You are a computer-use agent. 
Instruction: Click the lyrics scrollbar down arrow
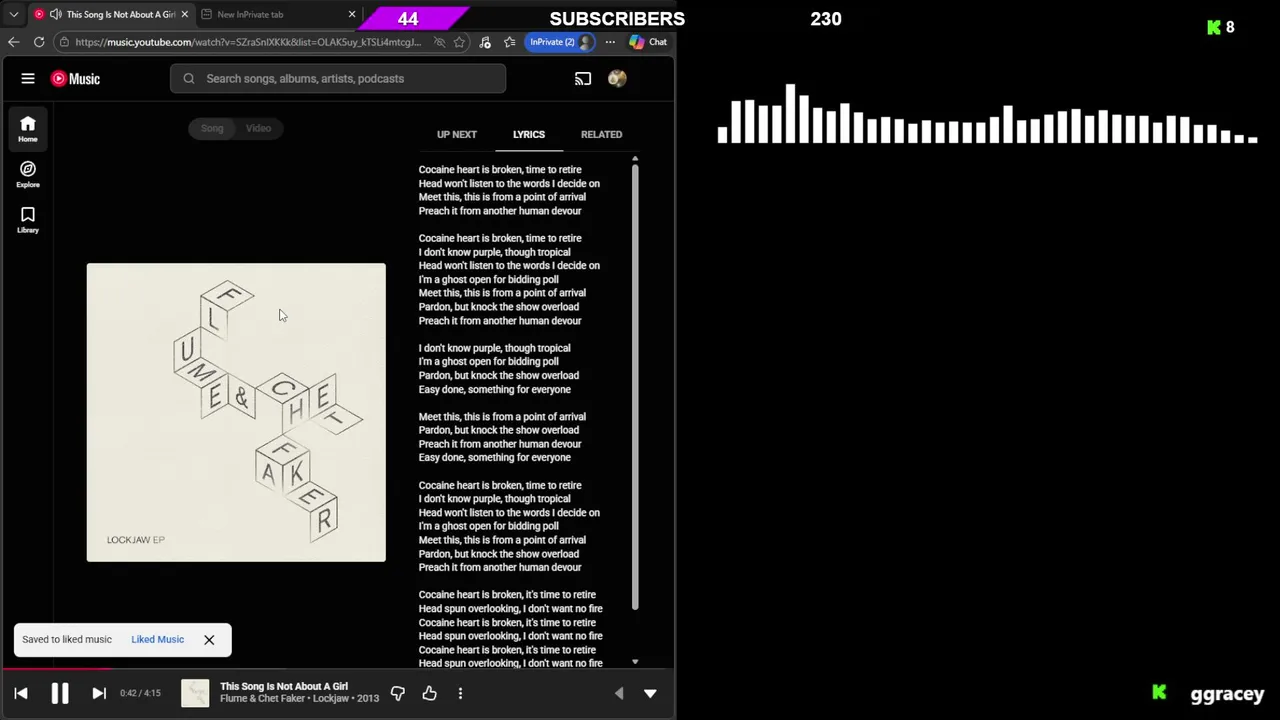(x=635, y=662)
